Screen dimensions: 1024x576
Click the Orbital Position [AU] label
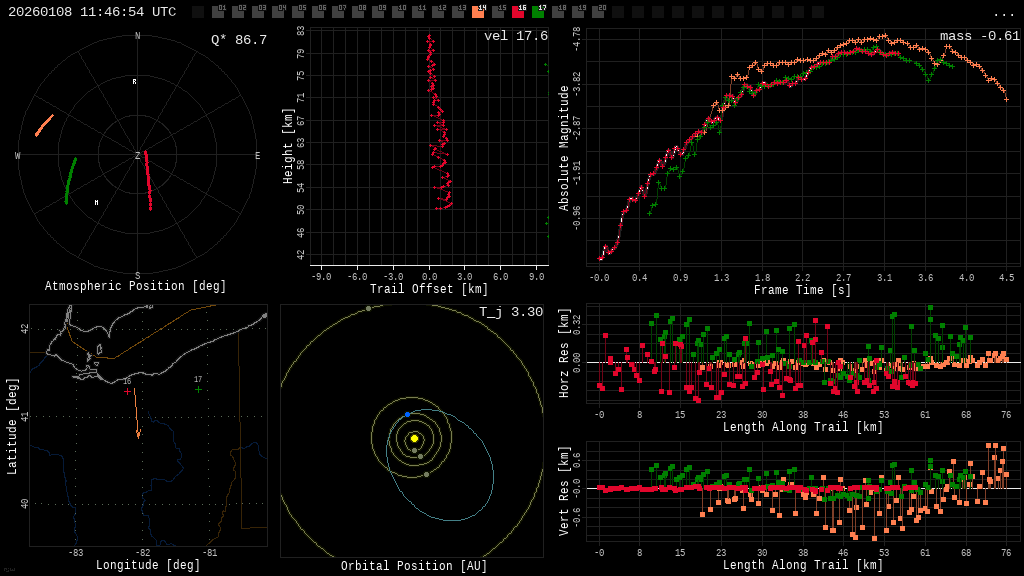pyautogui.click(x=414, y=567)
